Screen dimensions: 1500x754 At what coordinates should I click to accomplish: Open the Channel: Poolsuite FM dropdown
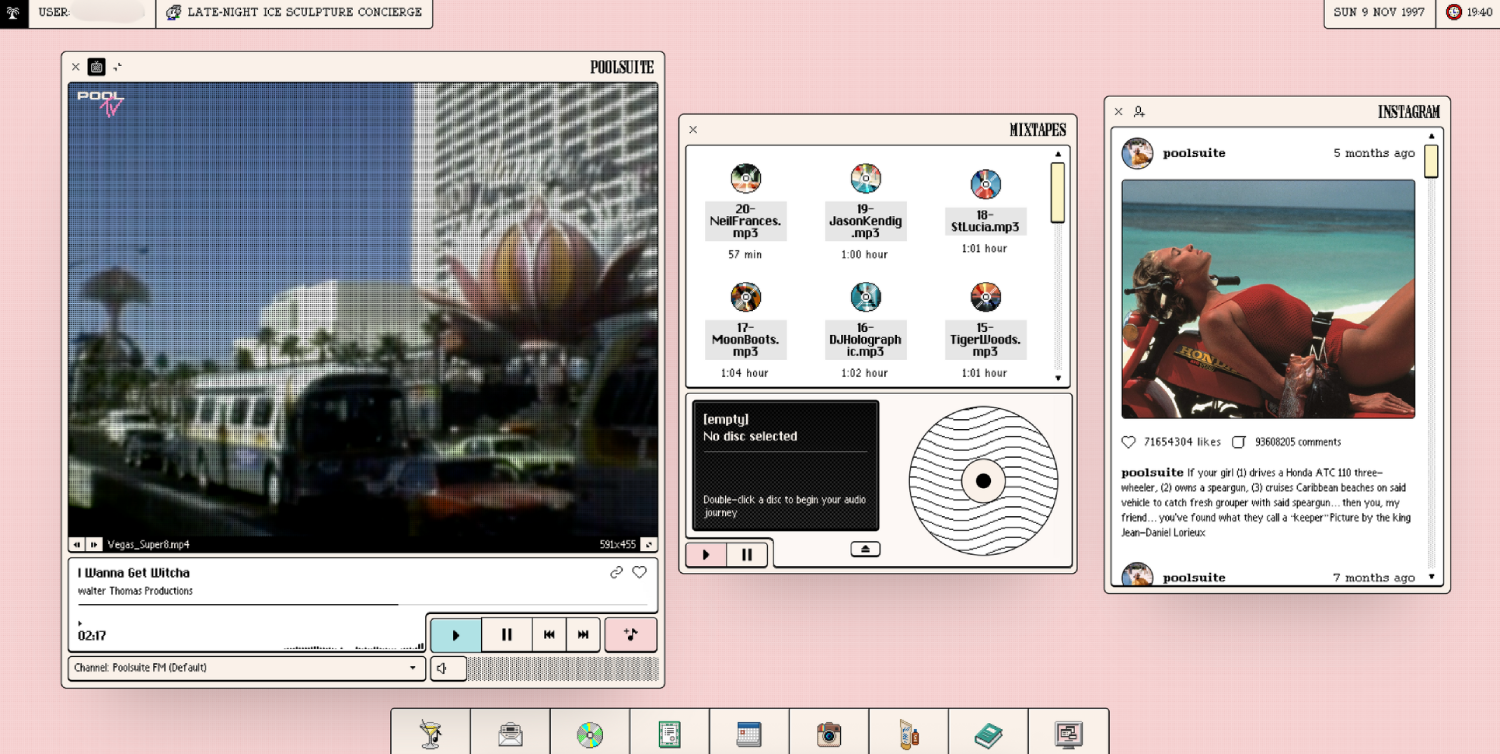click(246, 668)
